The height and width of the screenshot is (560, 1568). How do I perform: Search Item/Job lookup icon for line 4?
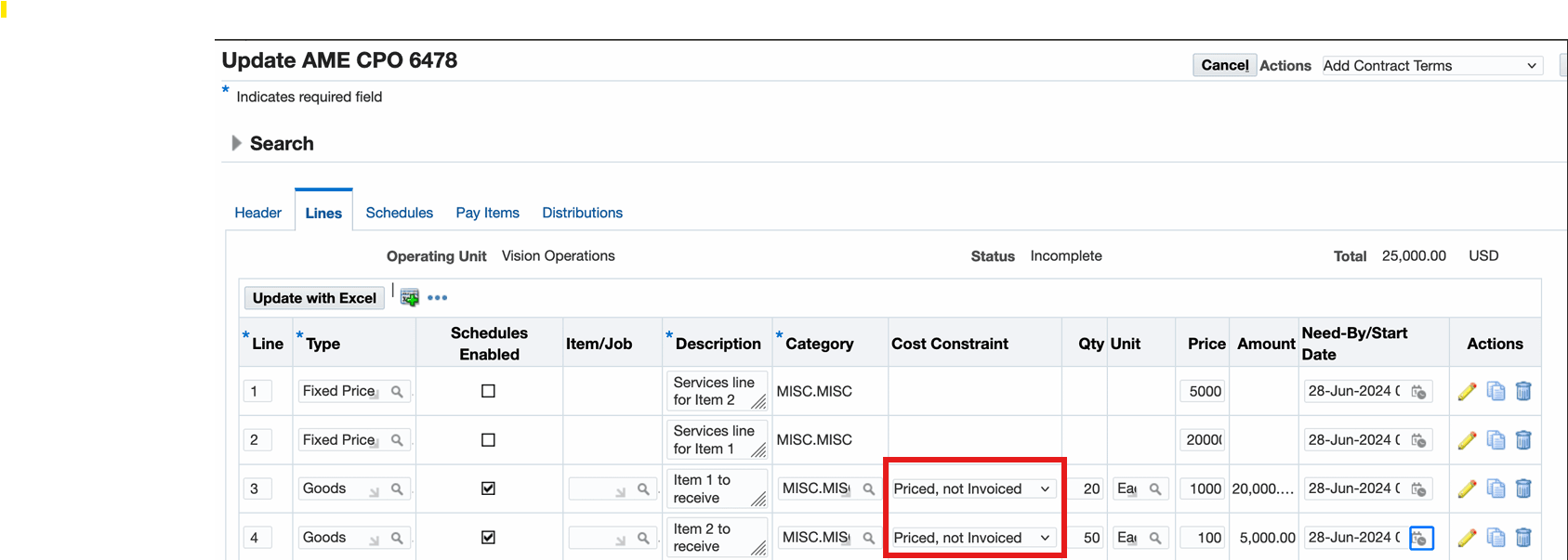(643, 538)
